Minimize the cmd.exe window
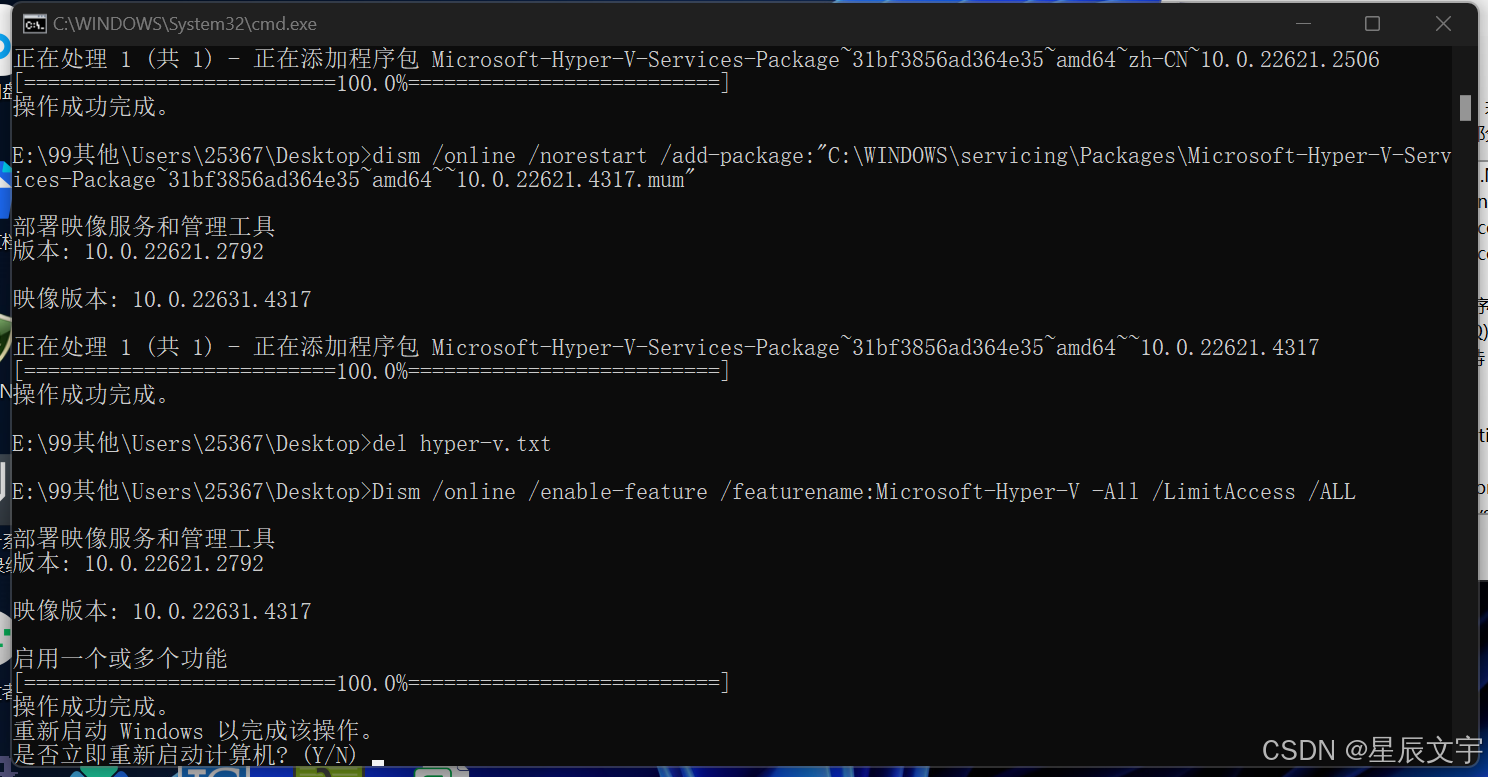 click(1301, 23)
